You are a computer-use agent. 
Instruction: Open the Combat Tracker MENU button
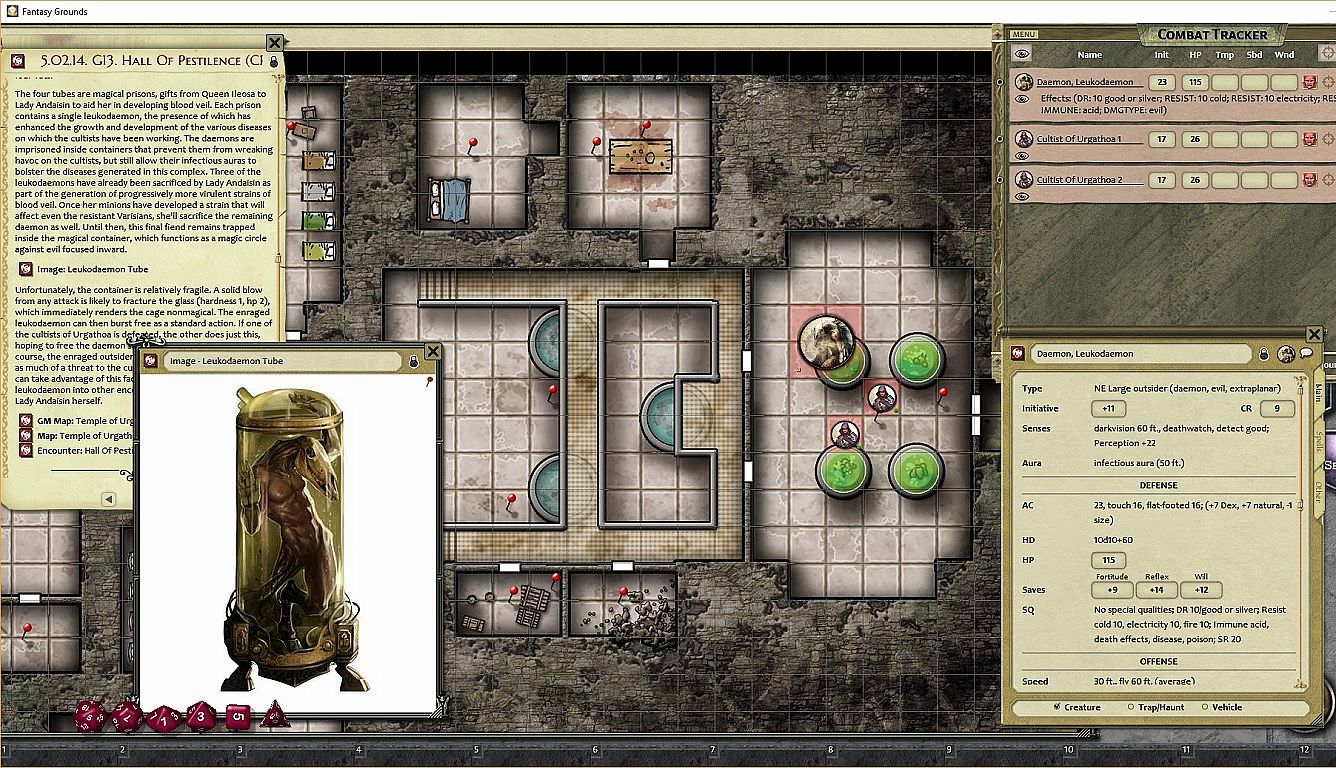click(1024, 34)
